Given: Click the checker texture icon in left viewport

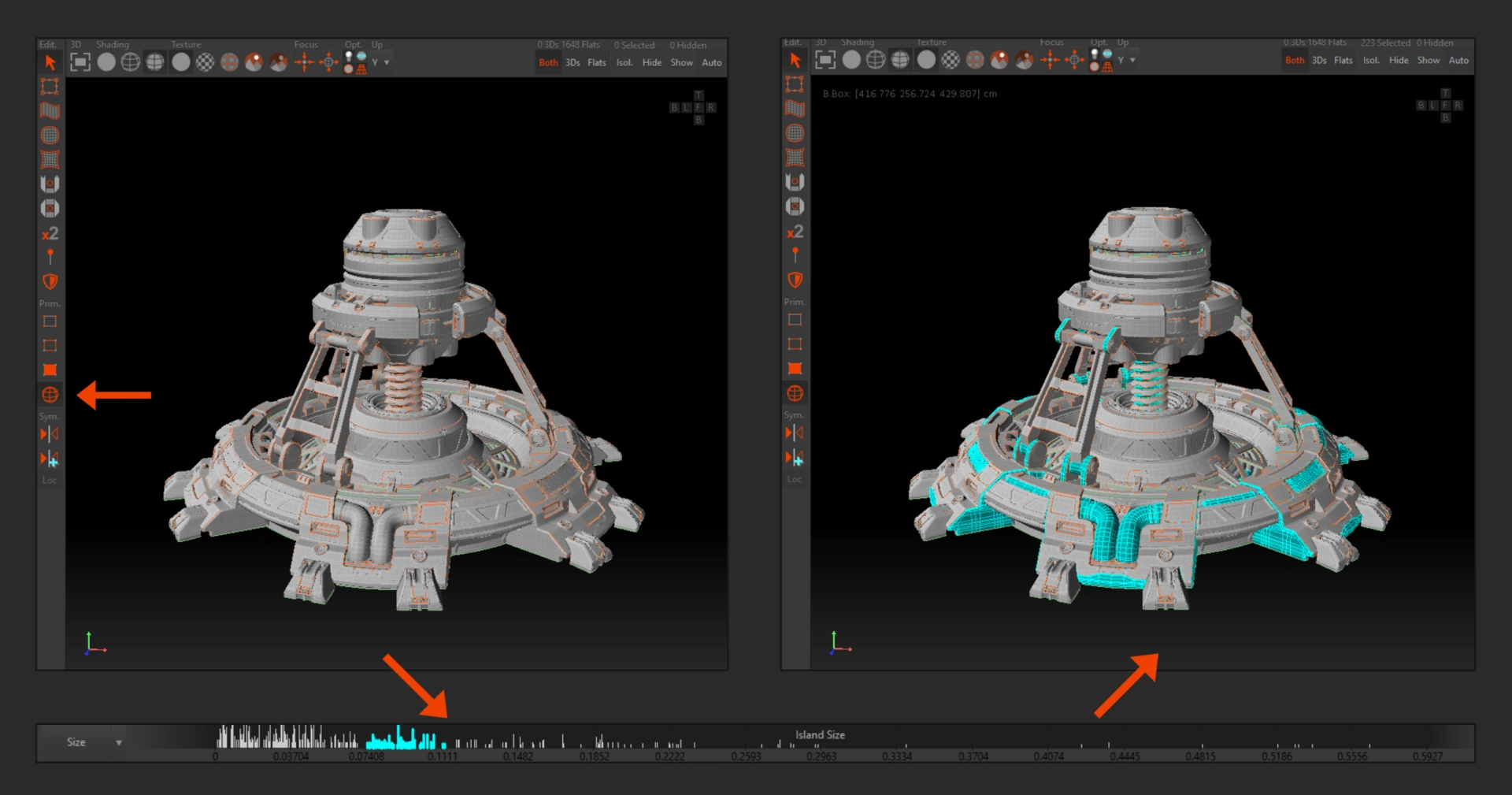Looking at the screenshot, I should (x=205, y=62).
